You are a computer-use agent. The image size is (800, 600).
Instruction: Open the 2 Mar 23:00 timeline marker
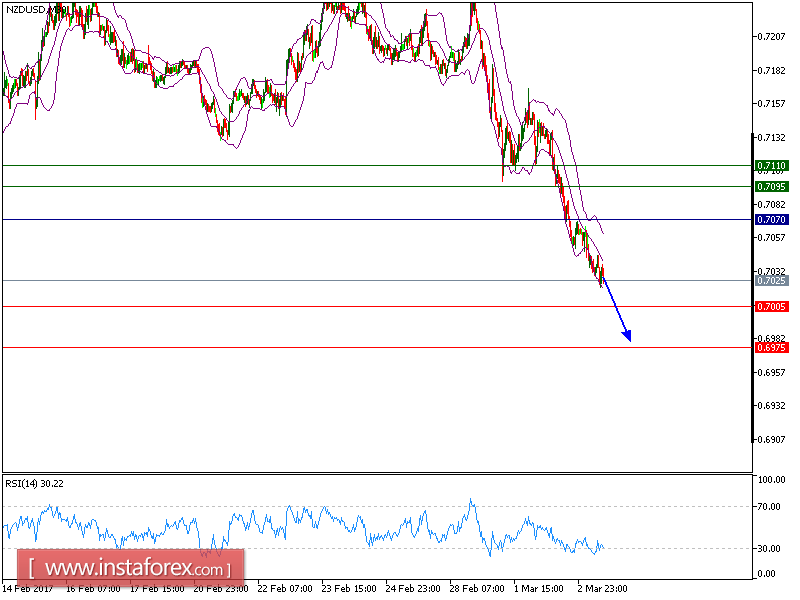600,590
